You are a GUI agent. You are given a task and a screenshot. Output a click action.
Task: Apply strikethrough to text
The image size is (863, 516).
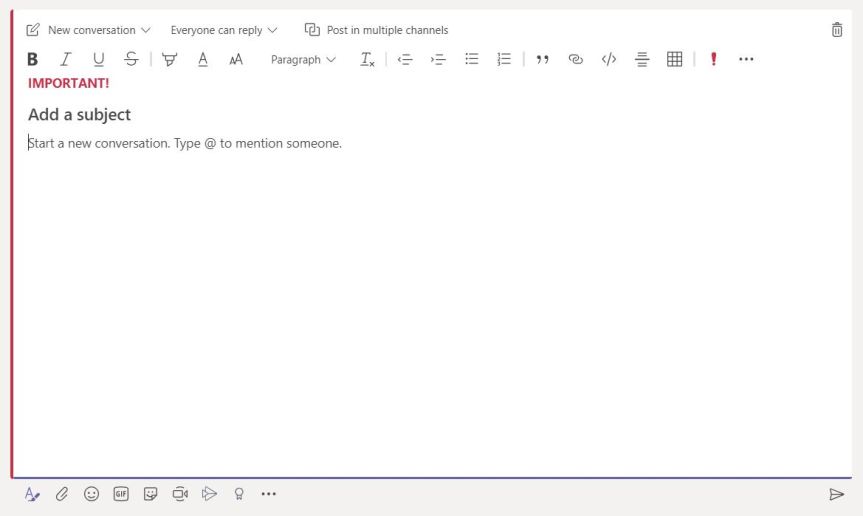pyautogui.click(x=131, y=59)
